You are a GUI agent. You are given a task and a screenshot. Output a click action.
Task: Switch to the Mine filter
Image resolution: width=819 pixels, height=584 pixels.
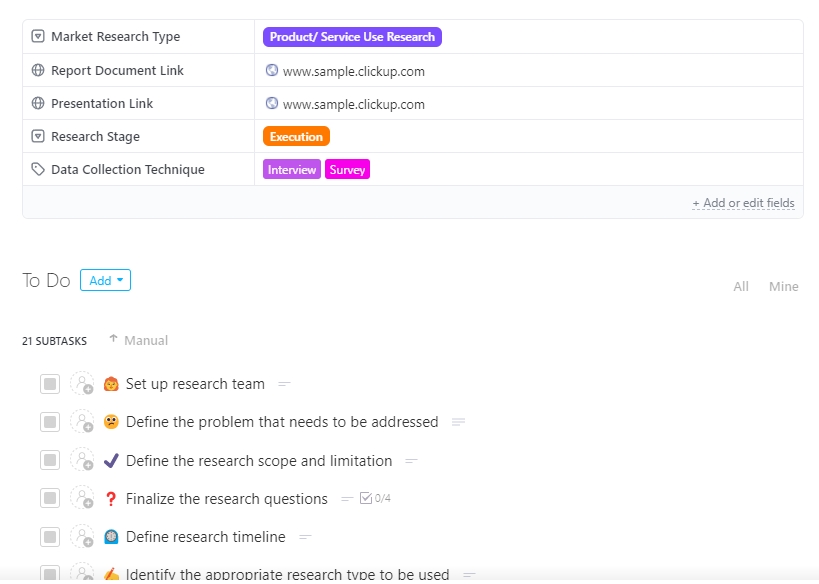[x=783, y=286]
